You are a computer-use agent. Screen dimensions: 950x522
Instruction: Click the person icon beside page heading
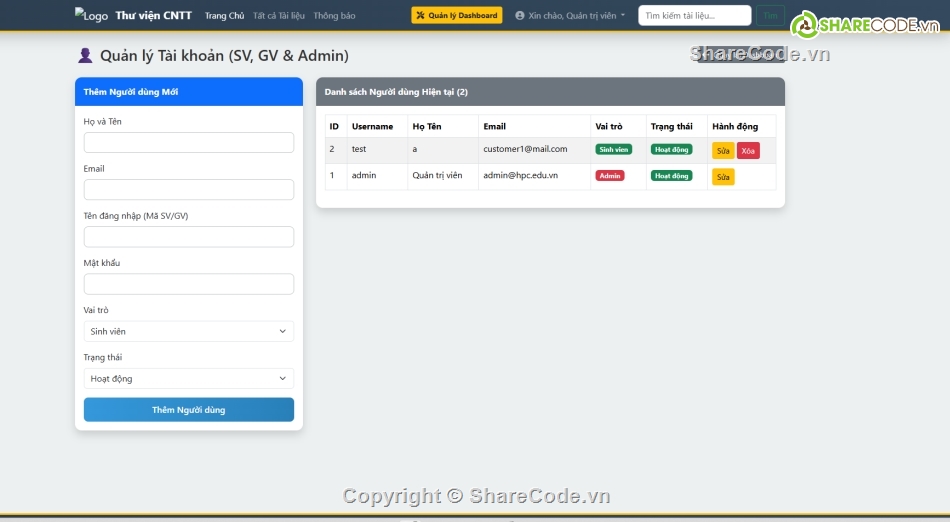pos(85,56)
